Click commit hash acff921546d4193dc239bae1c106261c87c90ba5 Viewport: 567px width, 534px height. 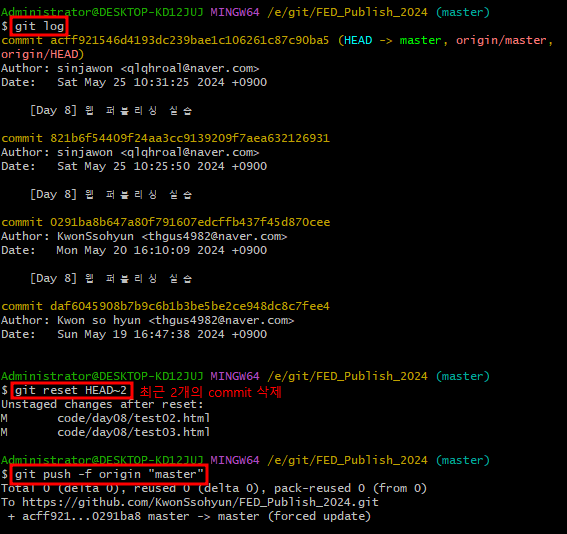pos(189,40)
